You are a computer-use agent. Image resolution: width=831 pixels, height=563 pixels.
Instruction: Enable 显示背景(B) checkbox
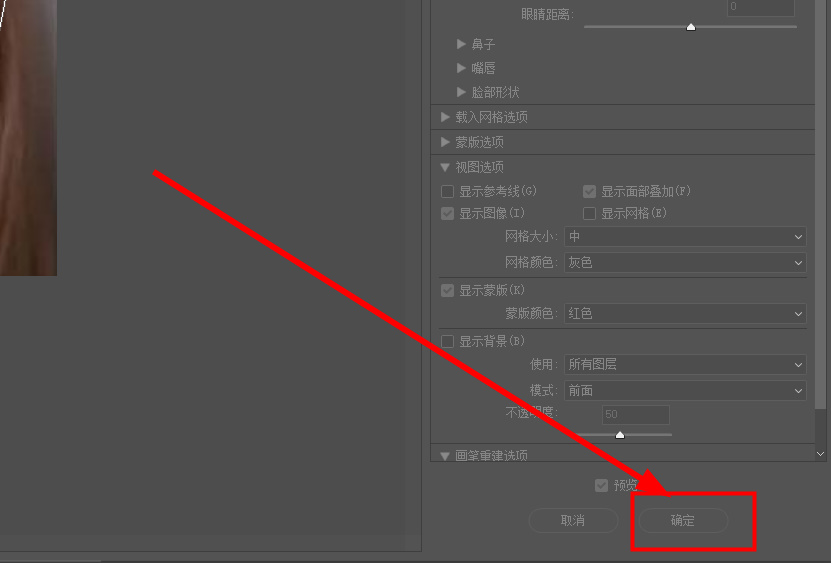(448, 341)
